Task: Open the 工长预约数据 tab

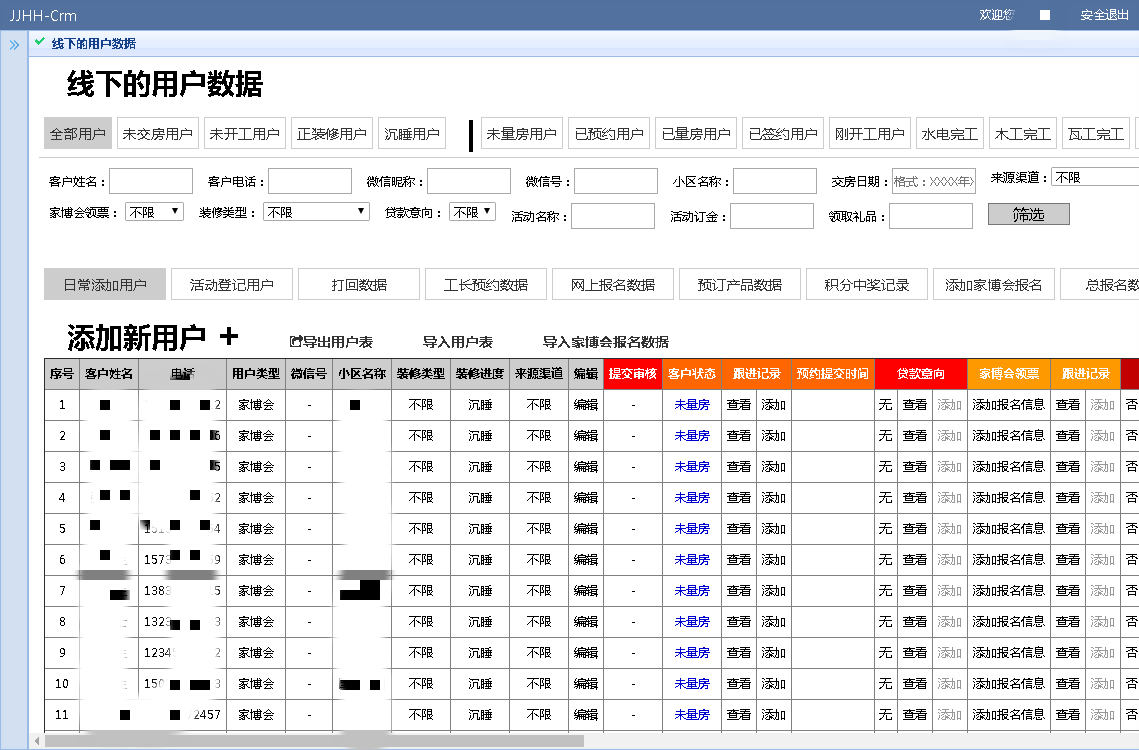Action: (485, 284)
